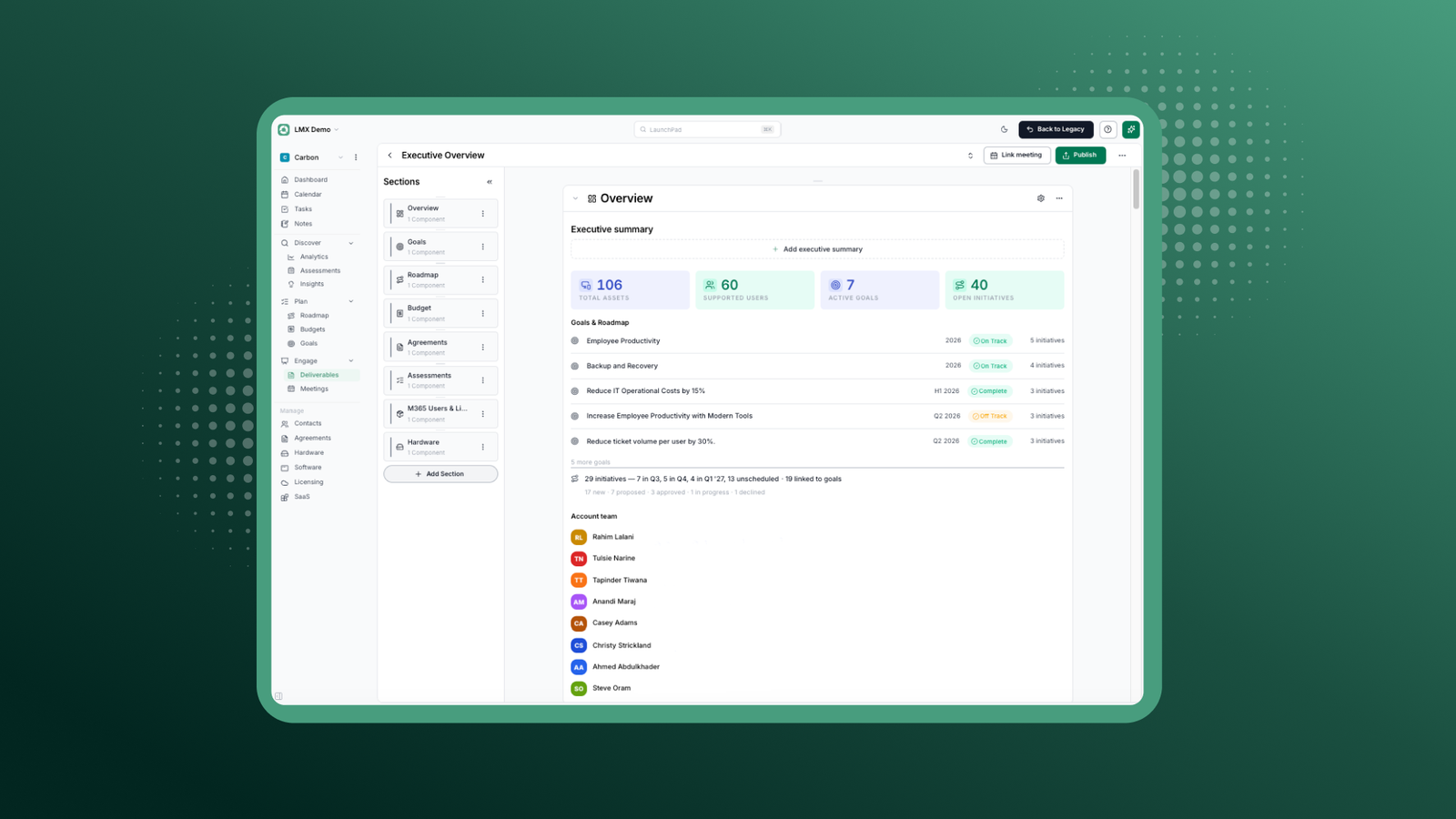Viewport: 1456px width, 819px height.
Task: Open Calendar in sidebar
Action: coord(308,195)
